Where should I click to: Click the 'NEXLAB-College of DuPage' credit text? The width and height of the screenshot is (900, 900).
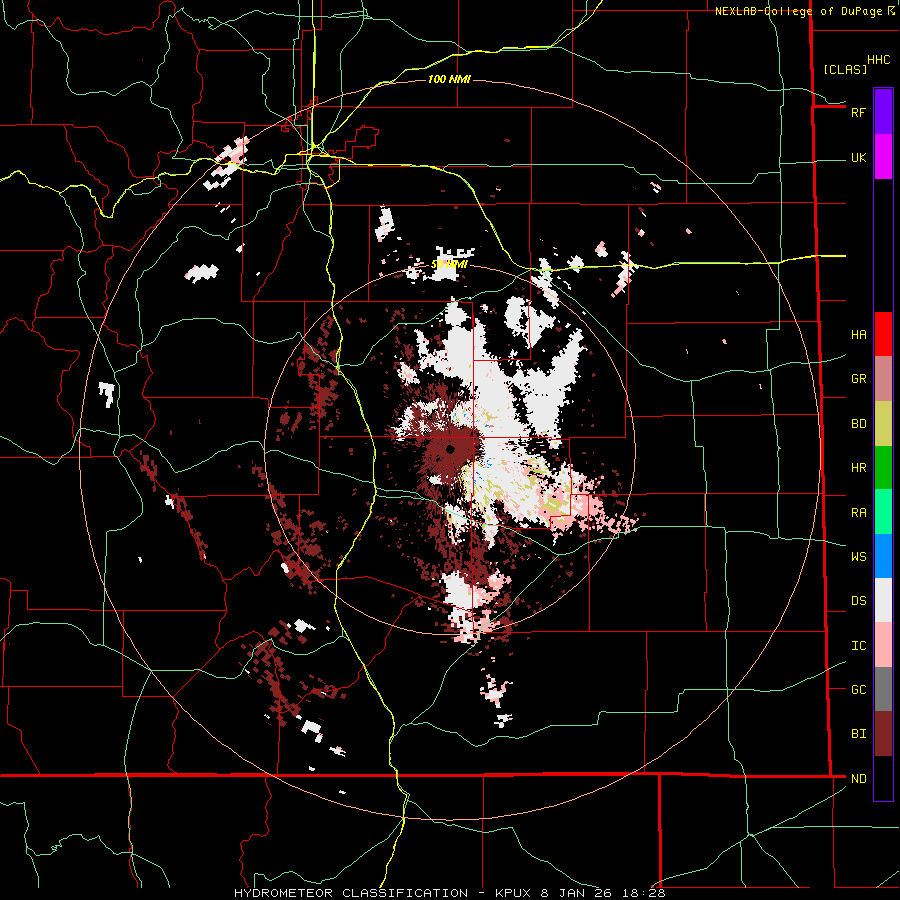click(798, 11)
